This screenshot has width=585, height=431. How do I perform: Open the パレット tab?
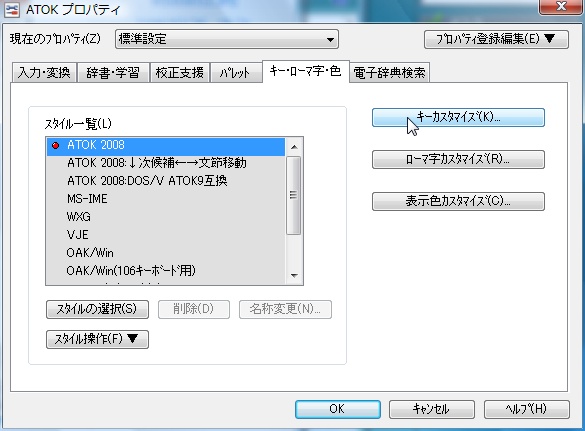[x=236, y=72]
